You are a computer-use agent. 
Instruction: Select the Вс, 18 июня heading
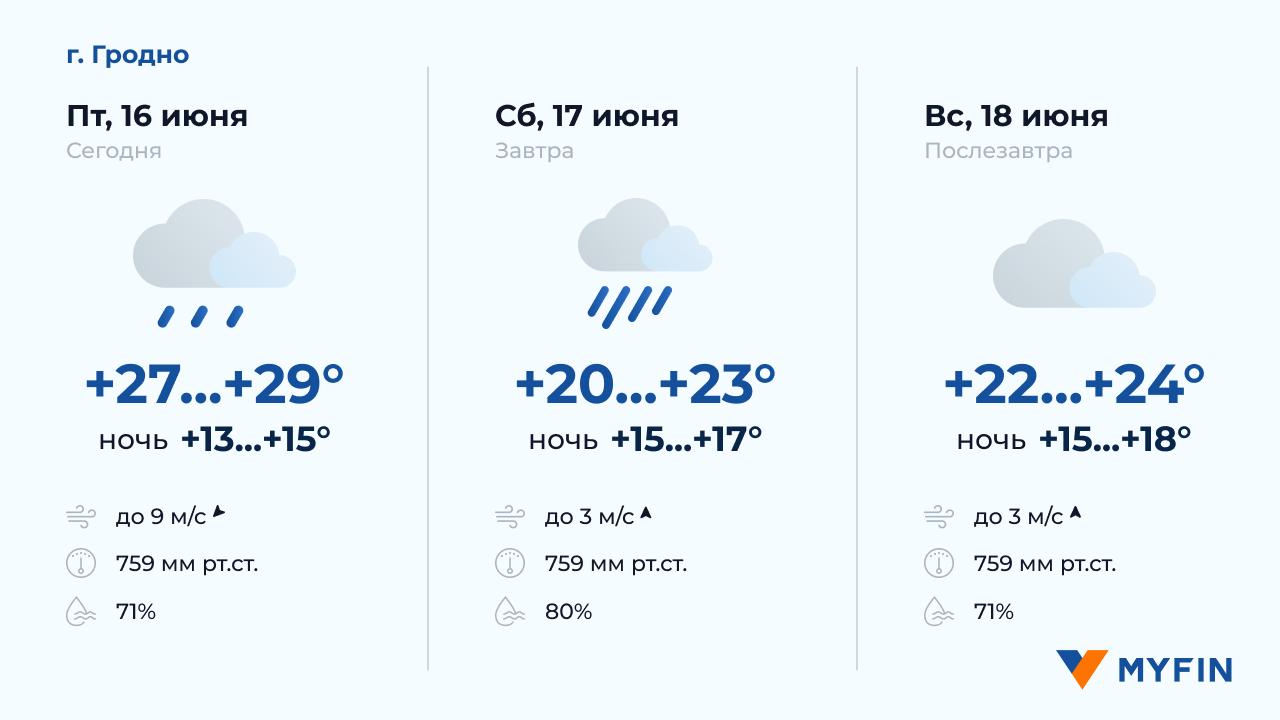click(1016, 116)
